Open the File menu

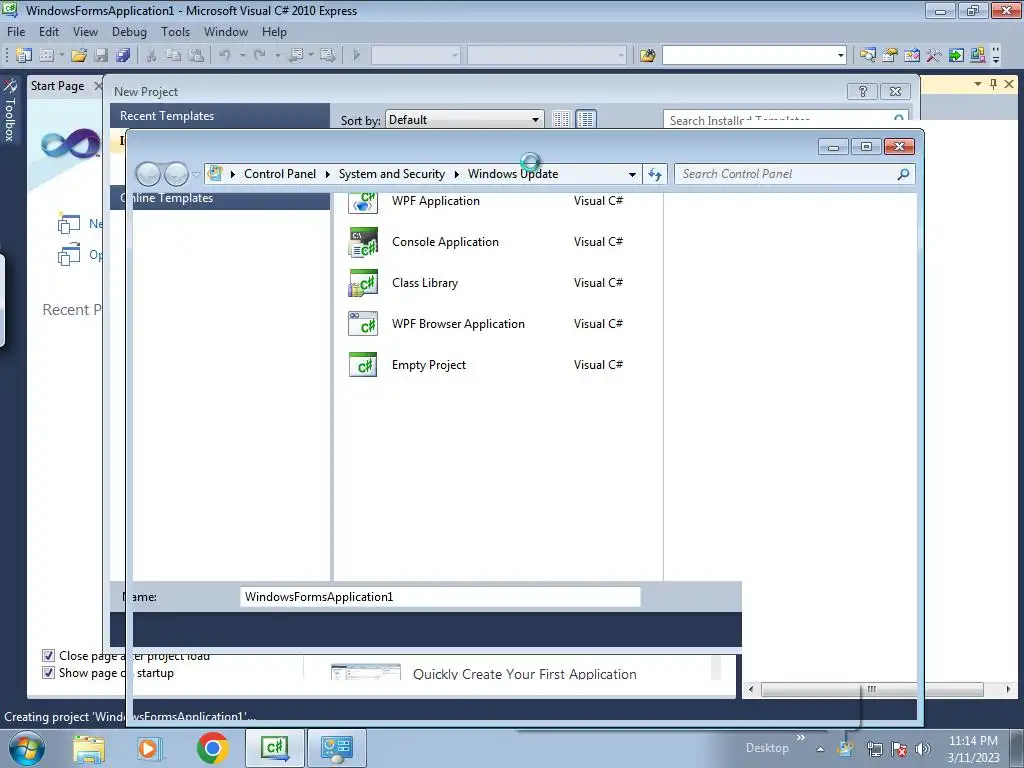pos(16,31)
